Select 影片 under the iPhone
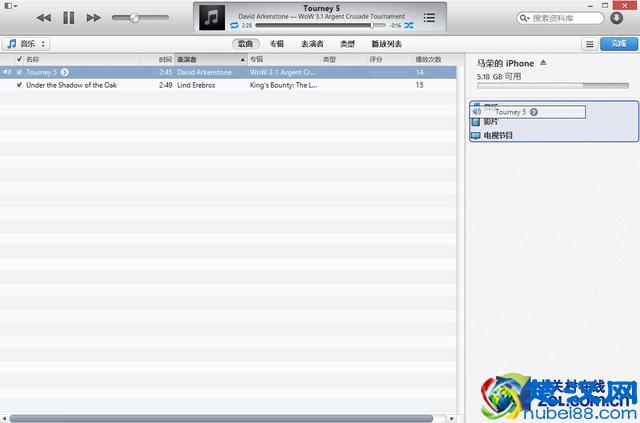Image resolution: width=640 pixels, height=423 pixels. click(490, 122)
